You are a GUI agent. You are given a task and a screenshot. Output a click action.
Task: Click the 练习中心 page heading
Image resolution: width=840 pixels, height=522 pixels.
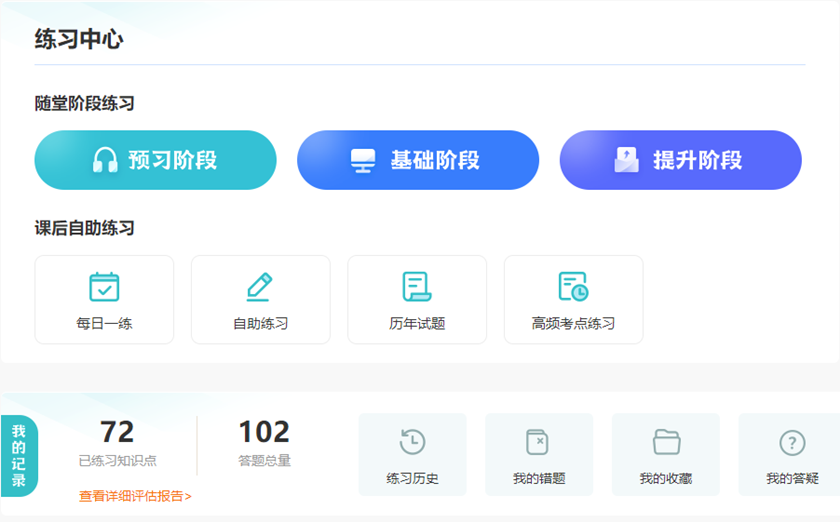click(x=79, y=40)
